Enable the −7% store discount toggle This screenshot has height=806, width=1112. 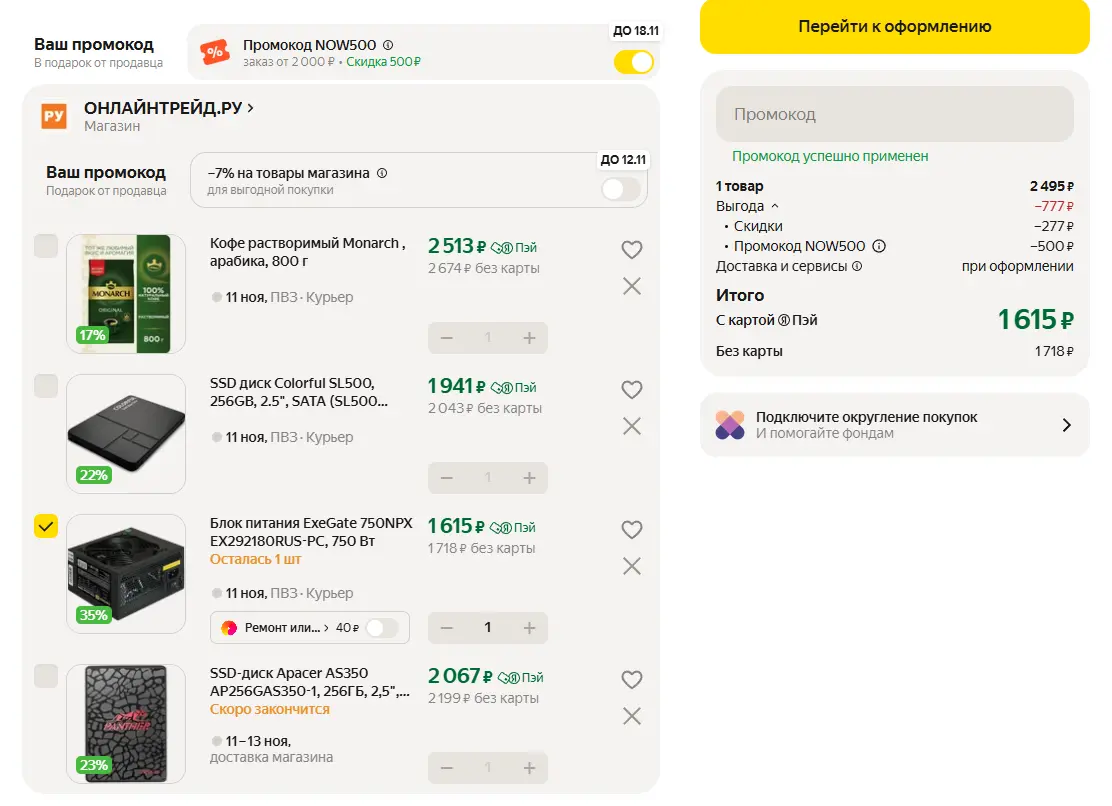click(x=621, y=189)
